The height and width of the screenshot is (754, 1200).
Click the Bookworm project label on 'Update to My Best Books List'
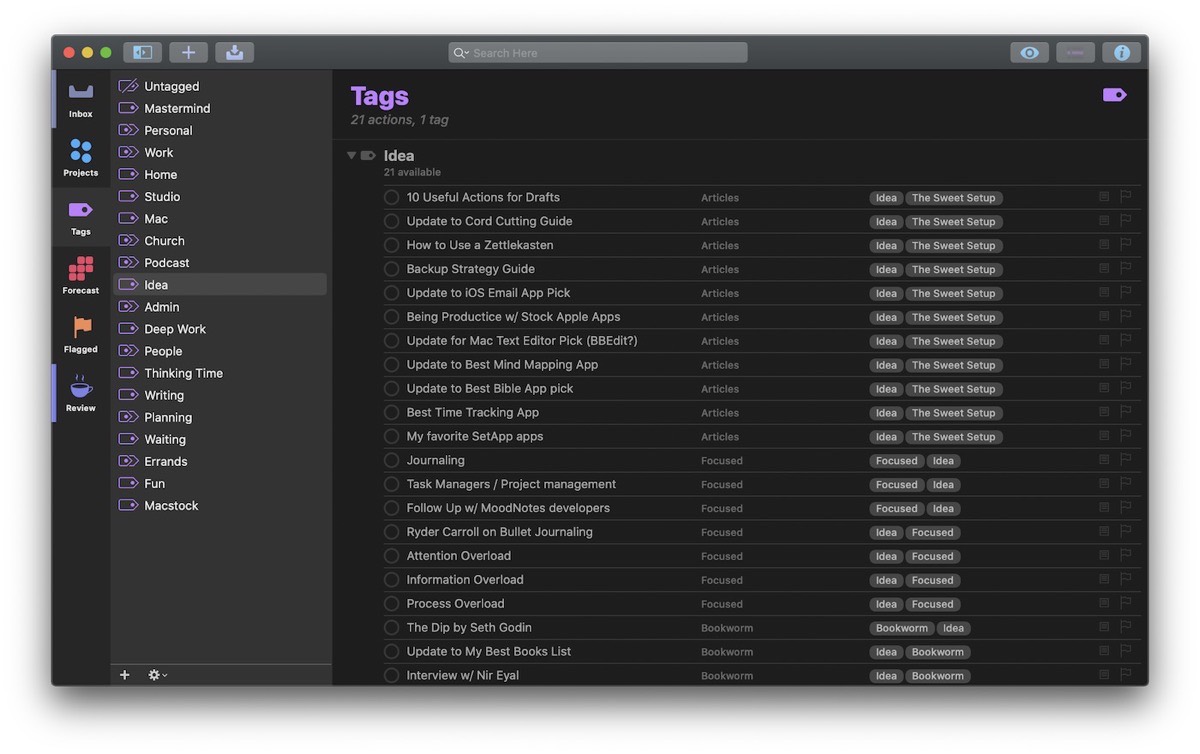point(727,652)
